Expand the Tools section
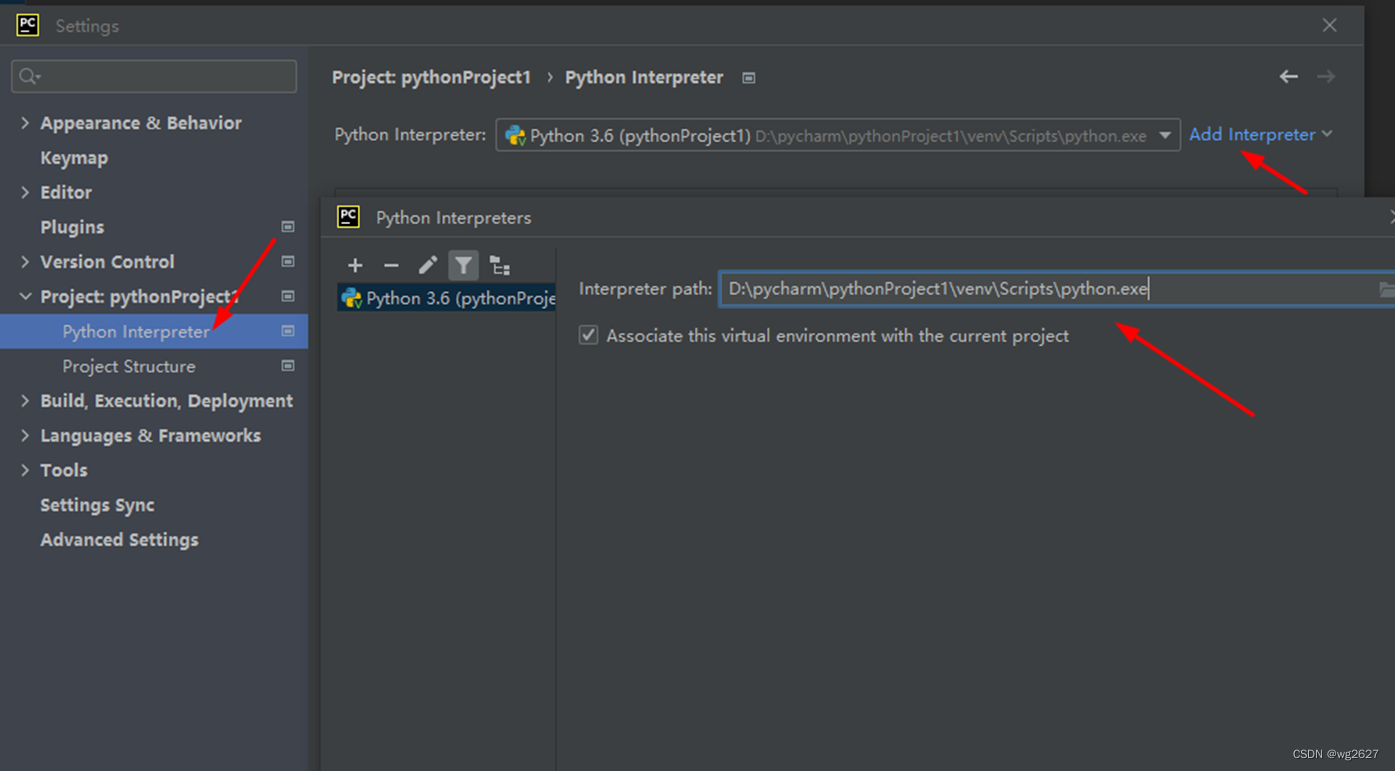 click(x=25, y=470)
